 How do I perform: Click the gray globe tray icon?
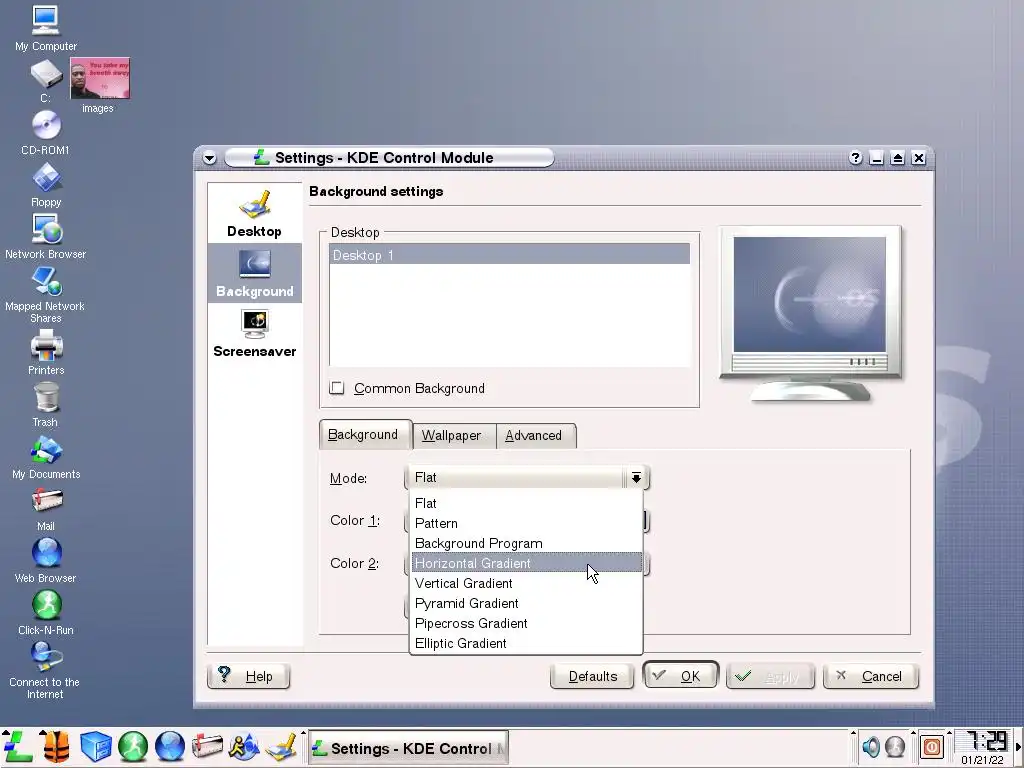[895, 746]
